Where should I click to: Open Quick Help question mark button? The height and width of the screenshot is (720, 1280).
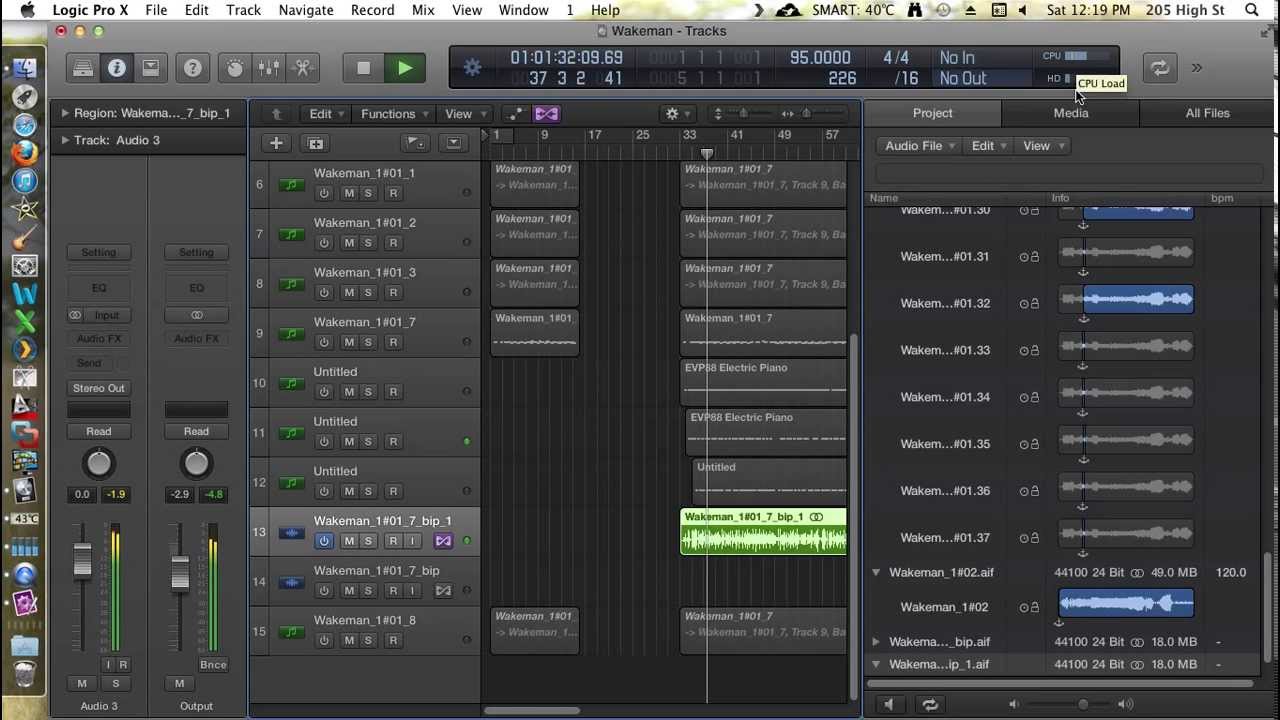pyautogui.click(x=192, y=68)
